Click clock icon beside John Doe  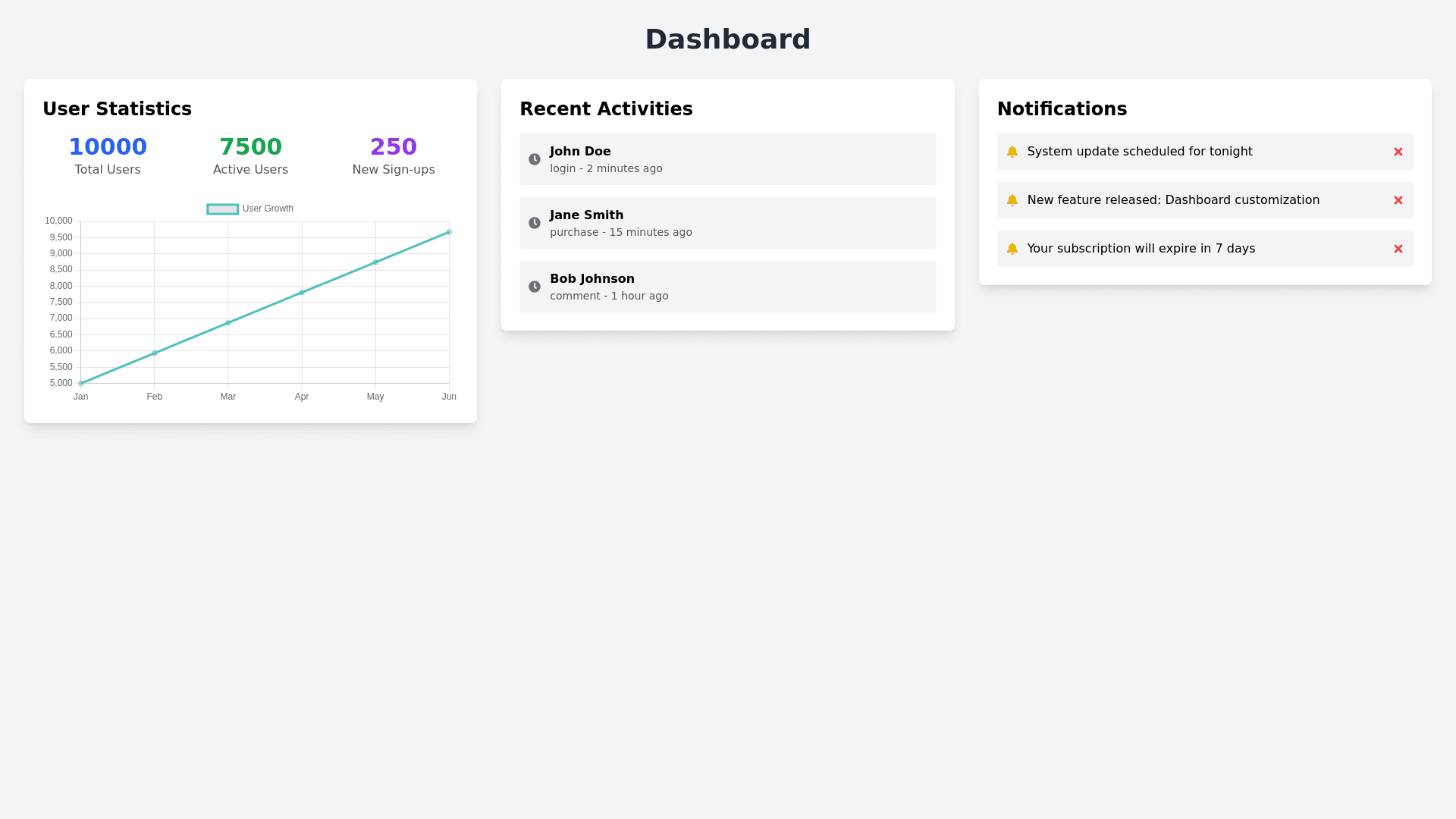click(x=535, y=159)
